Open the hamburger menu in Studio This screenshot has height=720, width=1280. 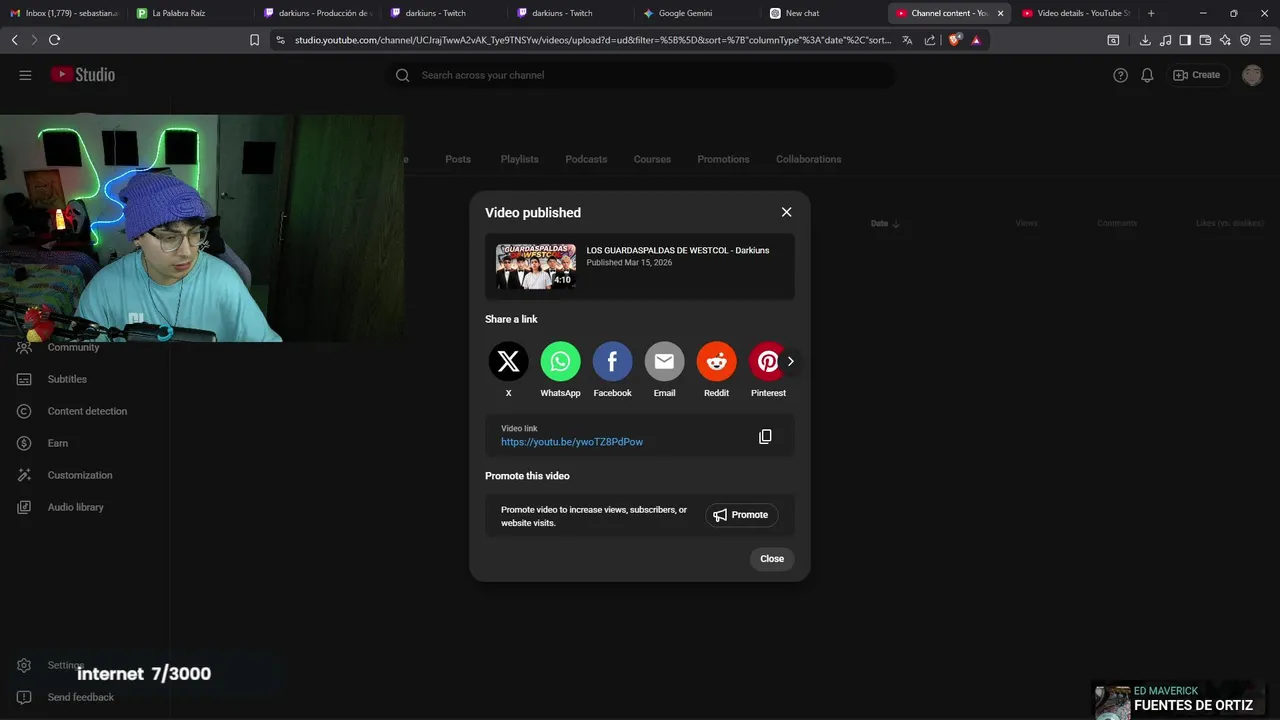click(26, 75)
